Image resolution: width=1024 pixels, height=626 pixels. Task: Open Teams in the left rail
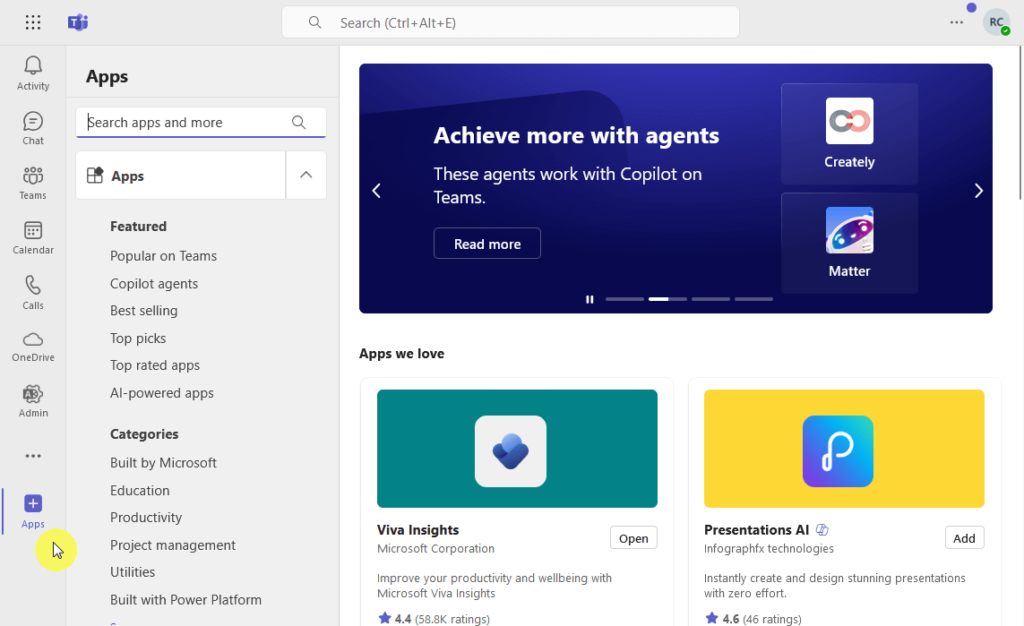pos(33,183)
